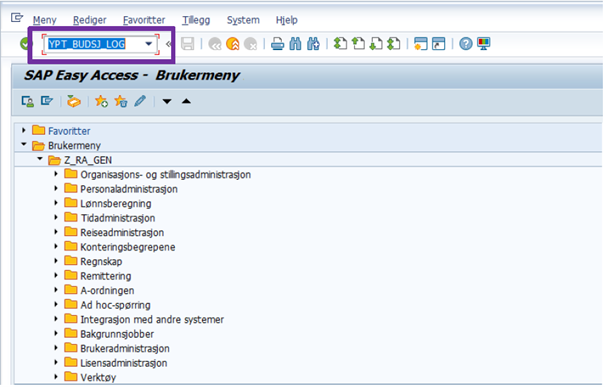
Task: Expand the Lønnsberegning folder
Action: click(x=56, y=203)
